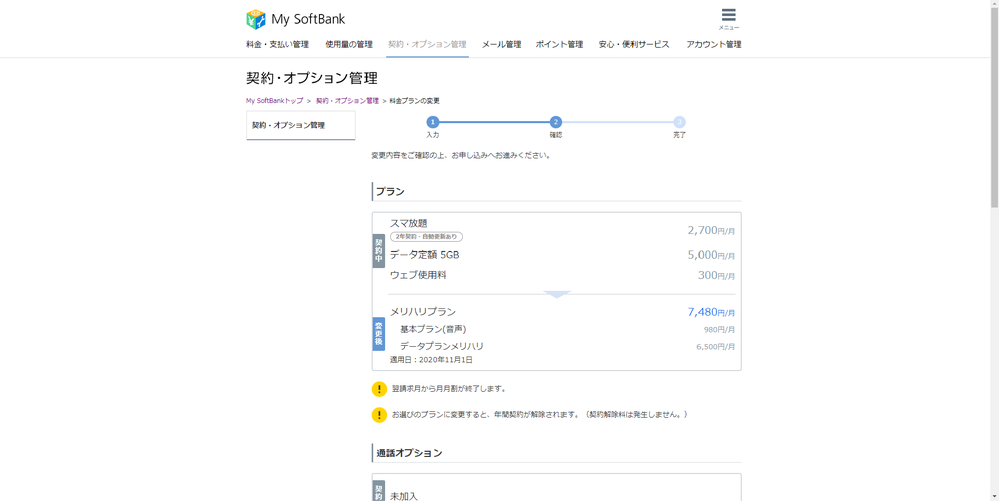Click the 2年契約・自動更新あり label badge
This screenshot has height=503, width=999.
[x=426, y=237]
